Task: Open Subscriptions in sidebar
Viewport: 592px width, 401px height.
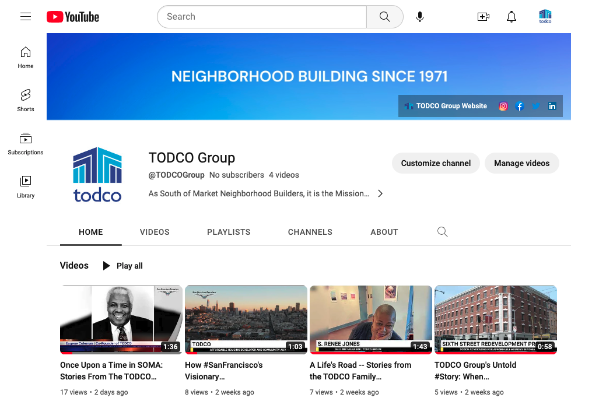Action: click(x=25, y=144)
